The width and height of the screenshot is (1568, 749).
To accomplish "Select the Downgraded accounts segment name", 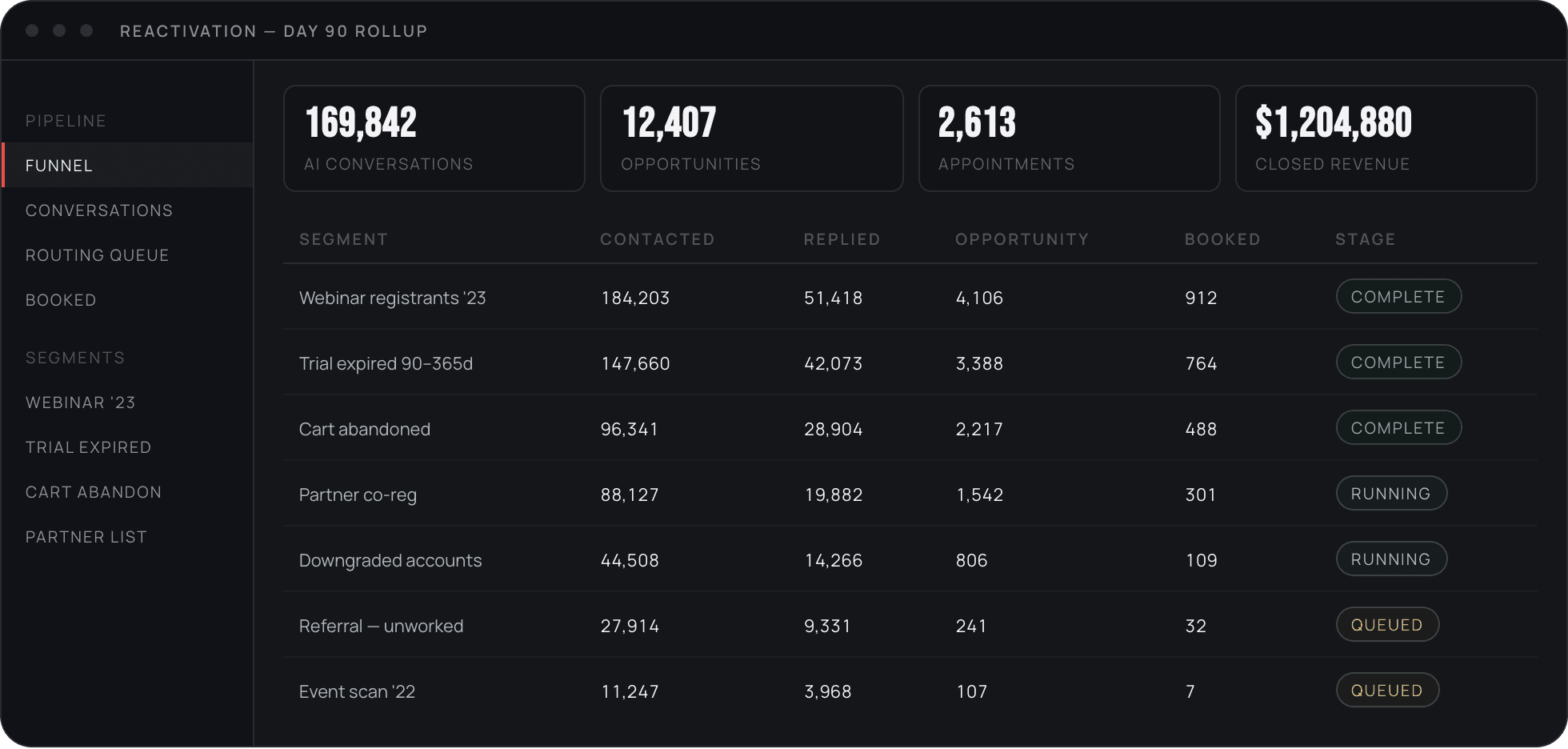I will click(390, 560).
